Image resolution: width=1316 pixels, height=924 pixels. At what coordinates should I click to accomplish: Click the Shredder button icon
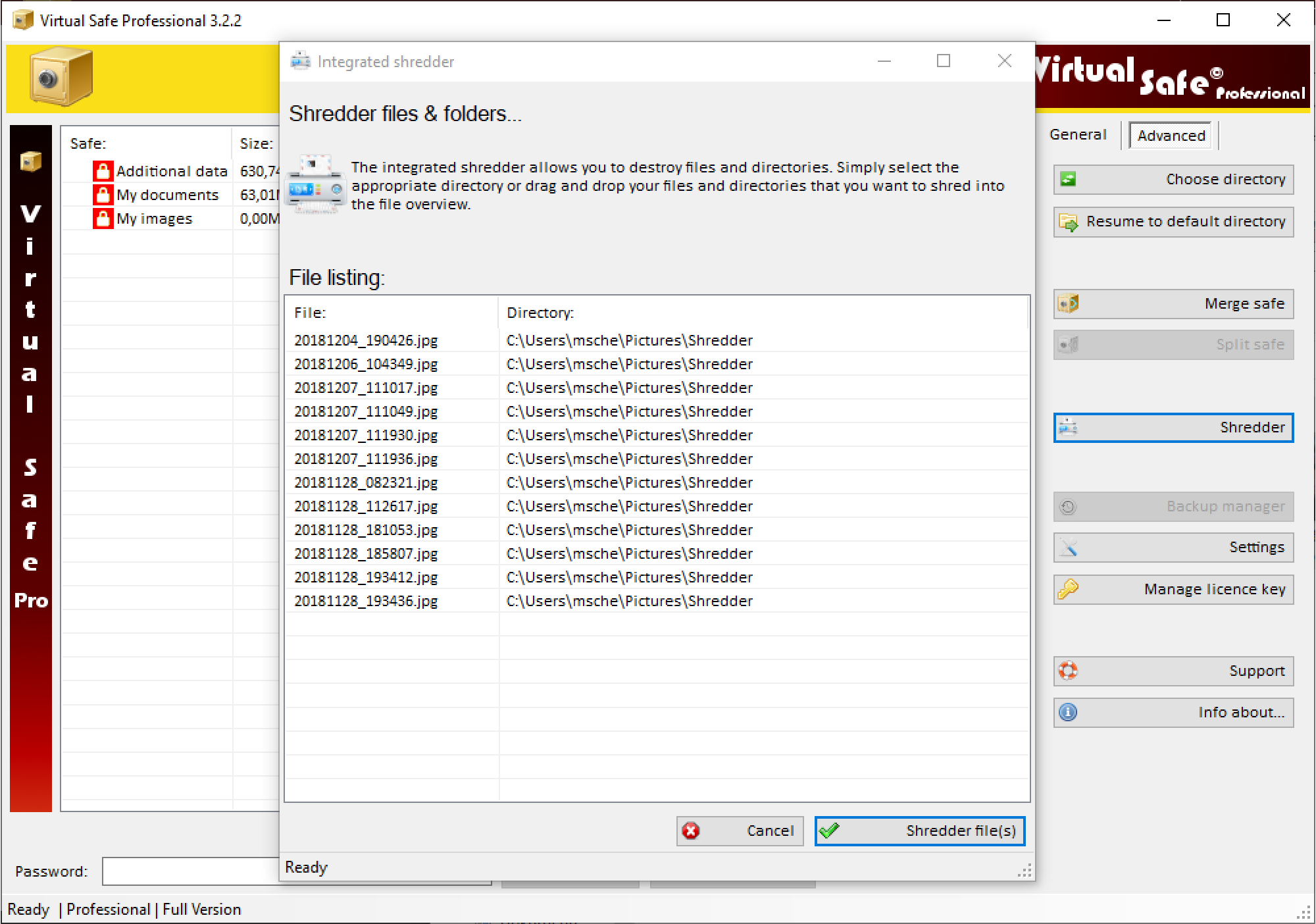coord(1068,428)
